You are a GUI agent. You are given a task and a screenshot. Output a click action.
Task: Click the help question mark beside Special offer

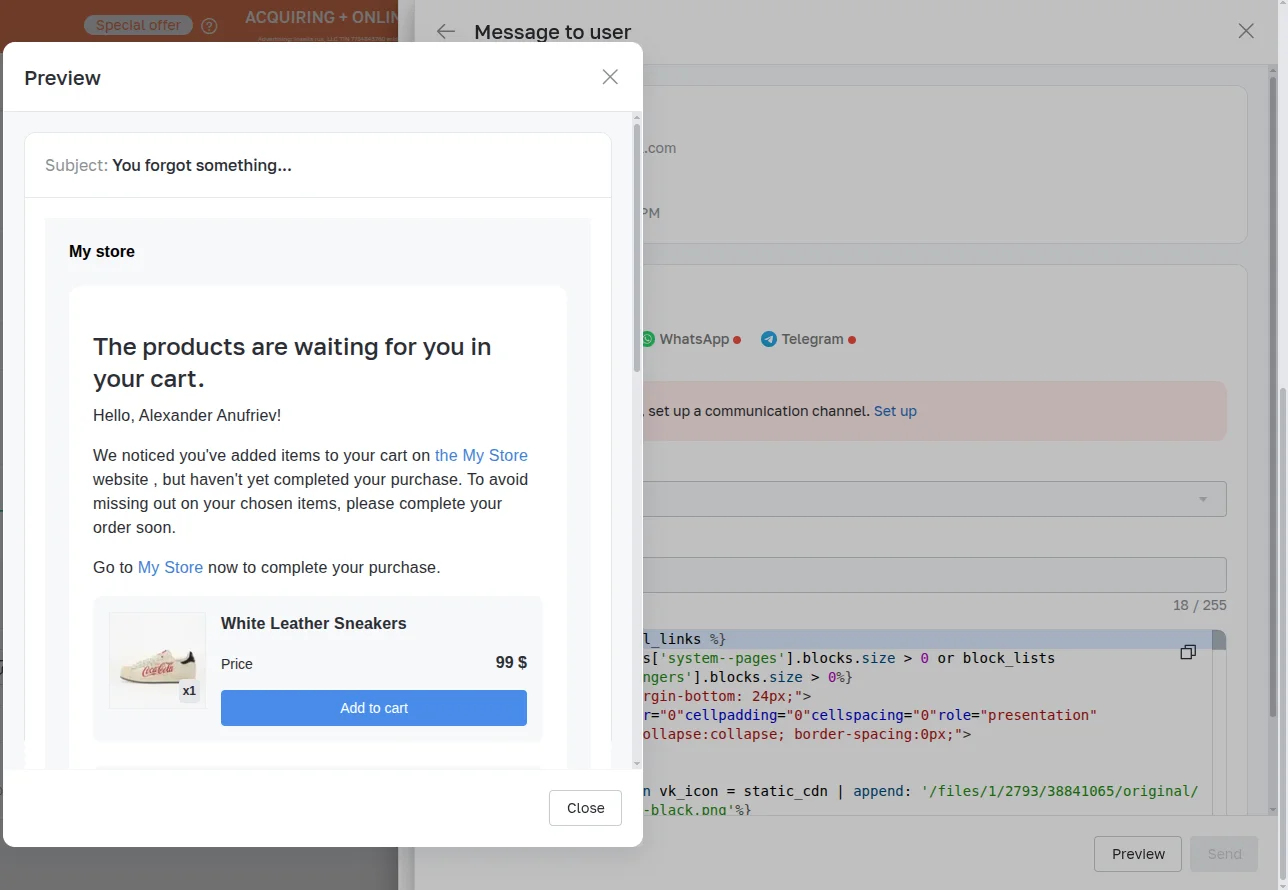click(x=209, y=26)
